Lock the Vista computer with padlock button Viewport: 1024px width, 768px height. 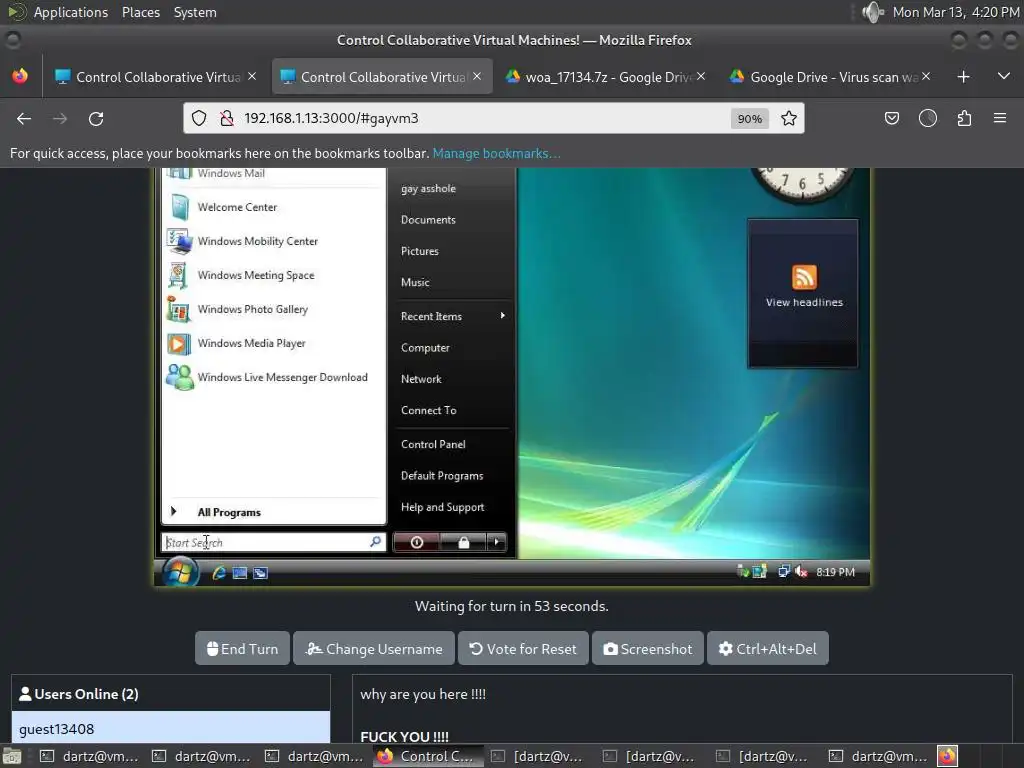463,542
